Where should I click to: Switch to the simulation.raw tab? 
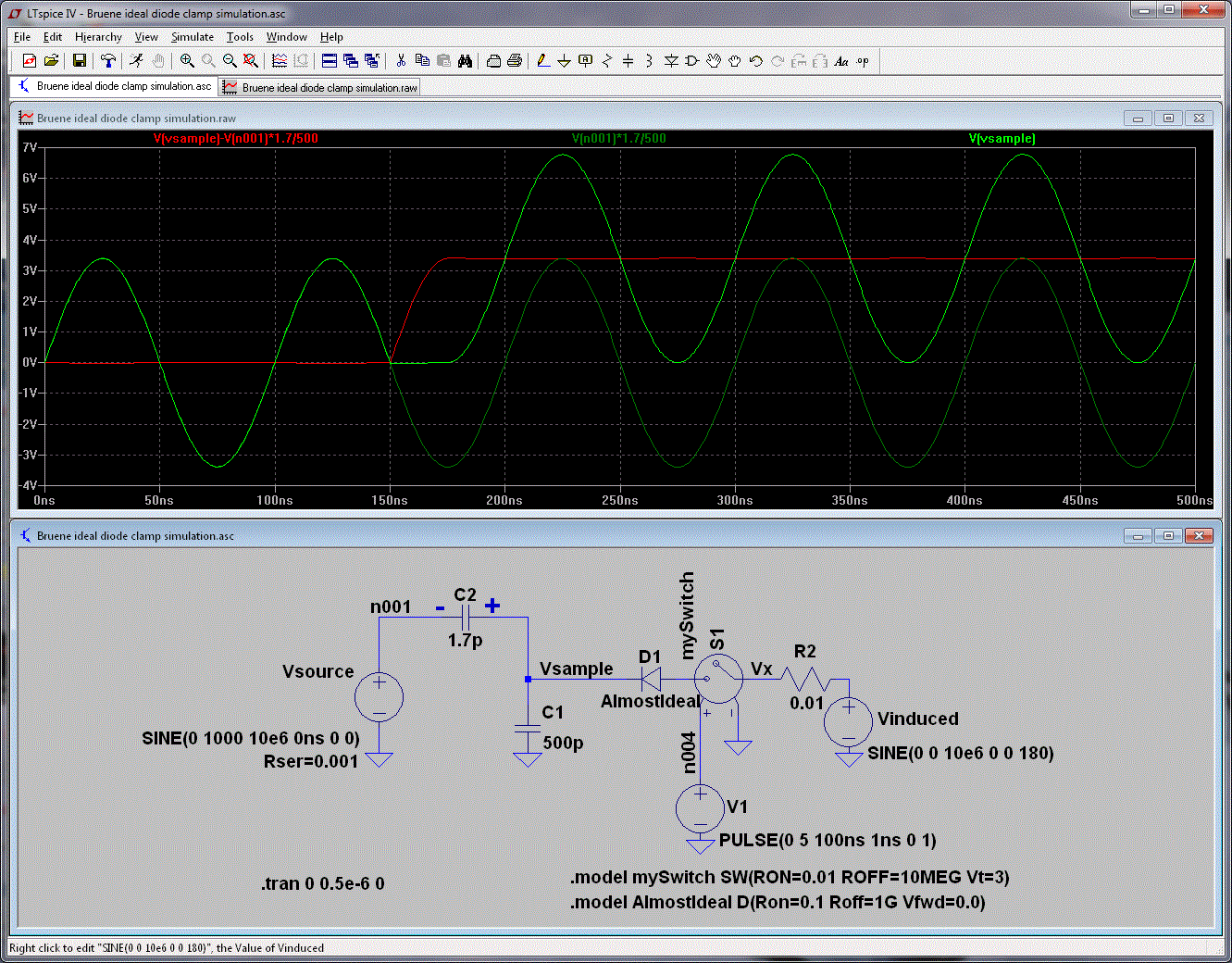pyautogui.click(x=320, y=88)
